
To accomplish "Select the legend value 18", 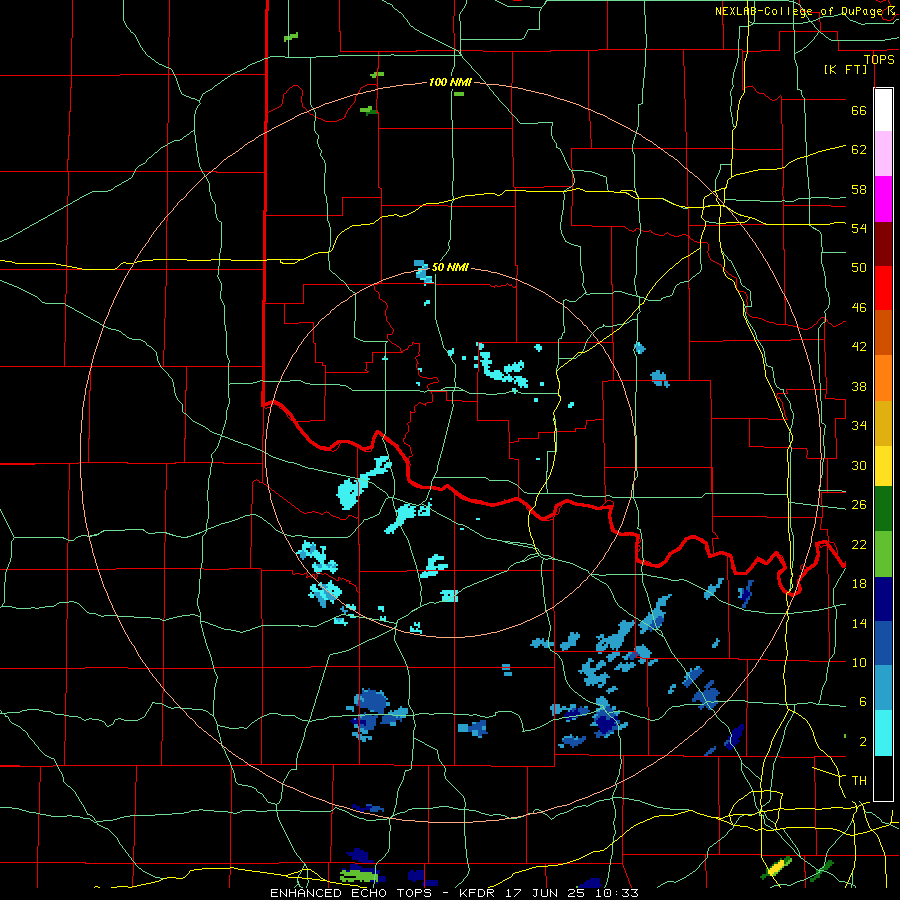I will pyautogui.click(x=859, y=584).
